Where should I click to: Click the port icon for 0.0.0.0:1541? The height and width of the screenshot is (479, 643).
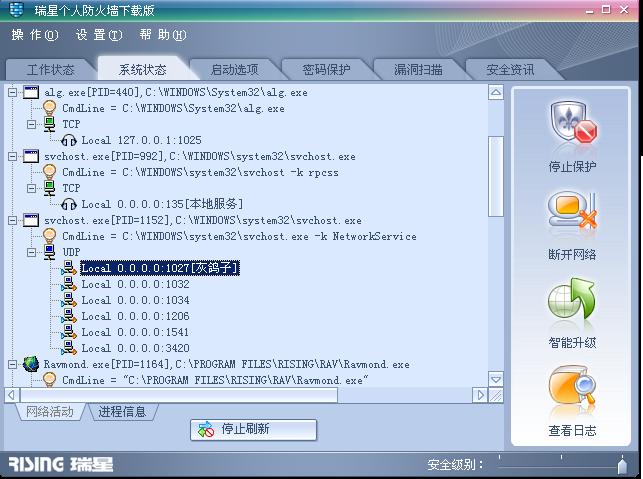click(69, 332)
